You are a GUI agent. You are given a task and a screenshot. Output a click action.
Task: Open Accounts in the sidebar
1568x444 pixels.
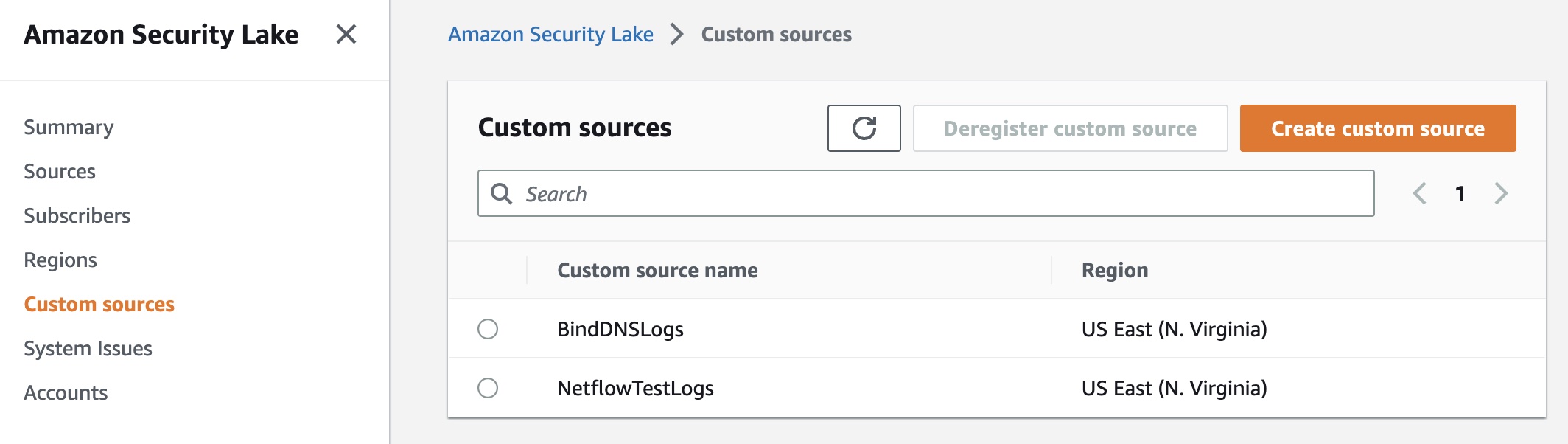tap(66, 393)
